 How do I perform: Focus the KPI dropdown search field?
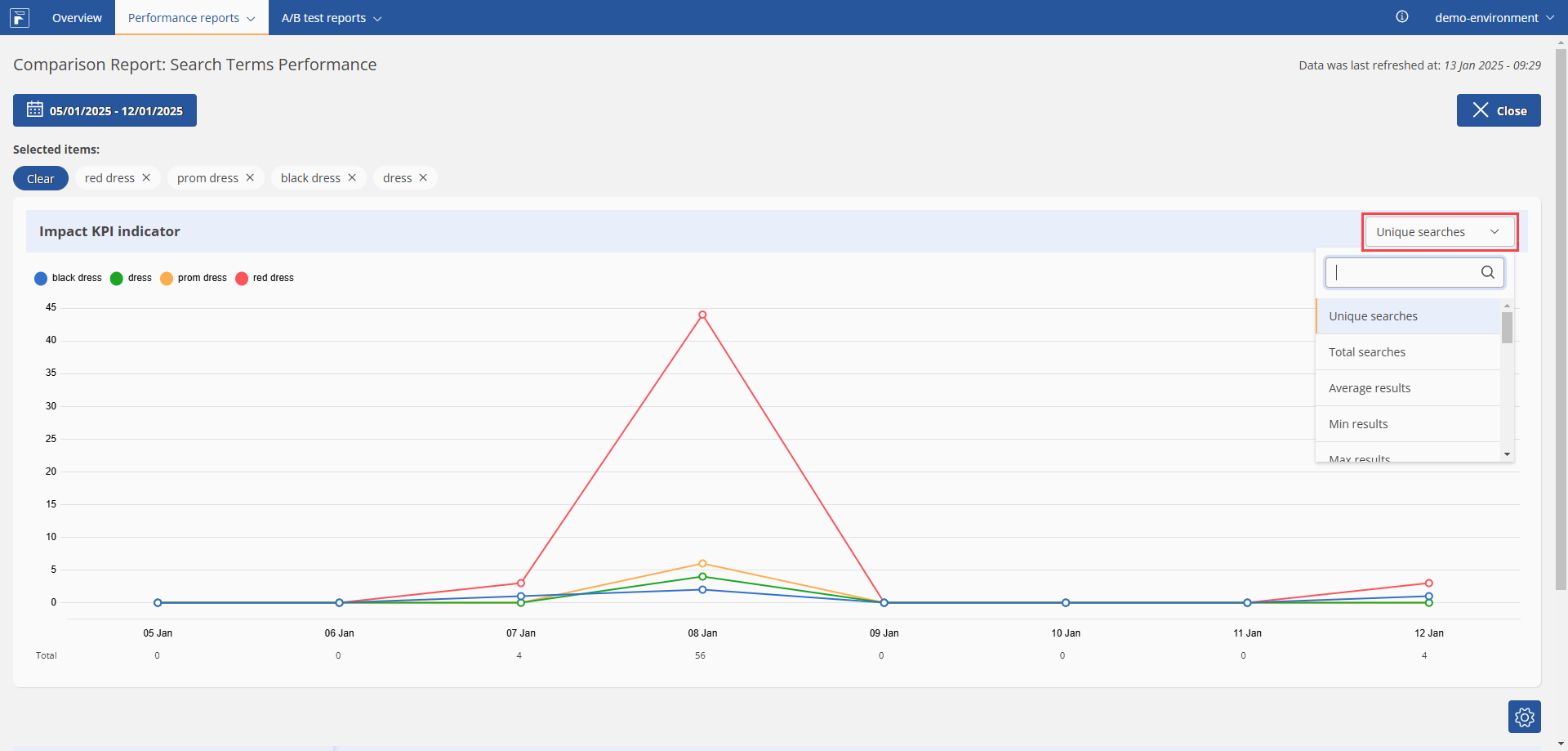1405,272
